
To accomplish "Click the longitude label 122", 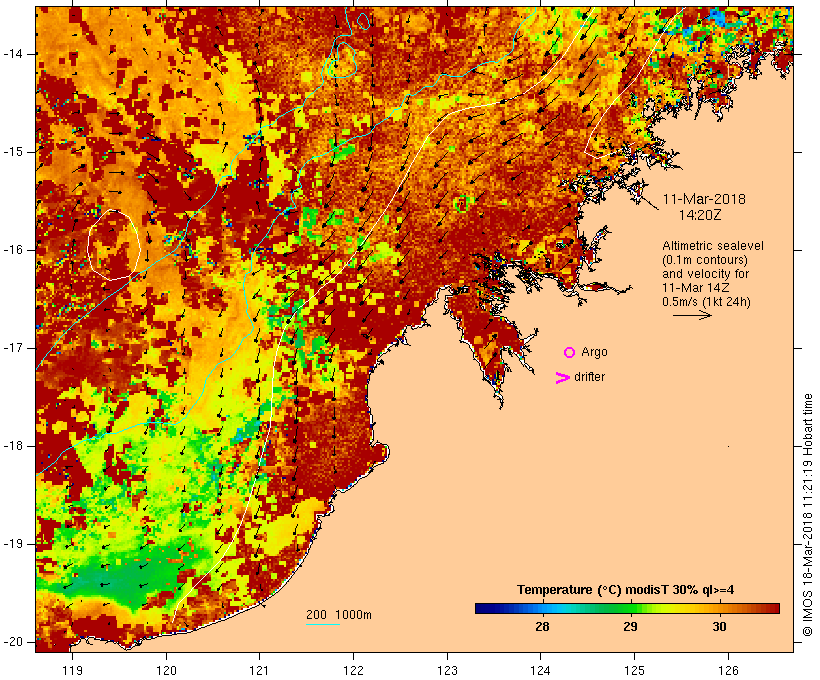I will (x=353, y=670).
